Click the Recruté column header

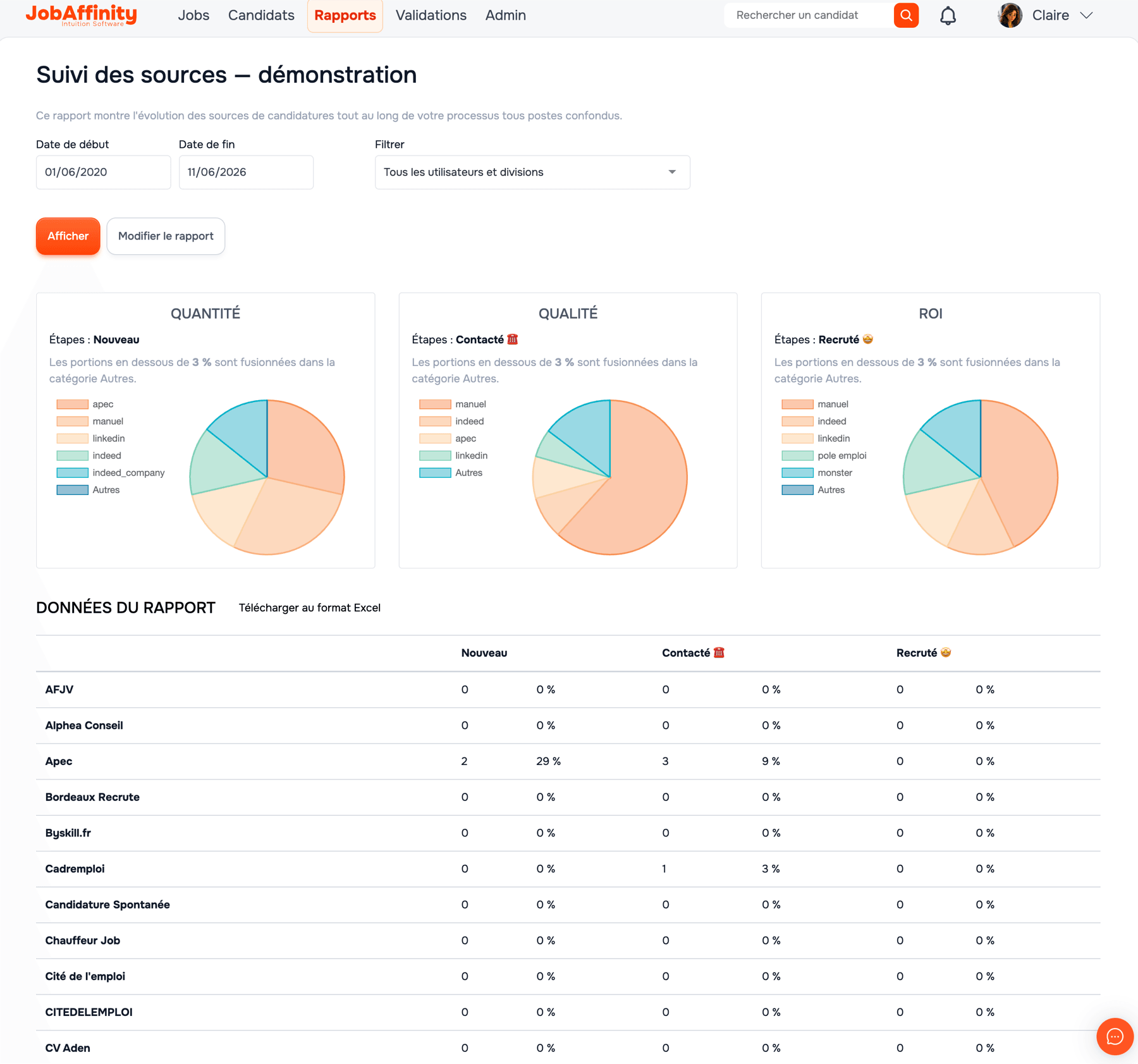click(x=924, y=653)
